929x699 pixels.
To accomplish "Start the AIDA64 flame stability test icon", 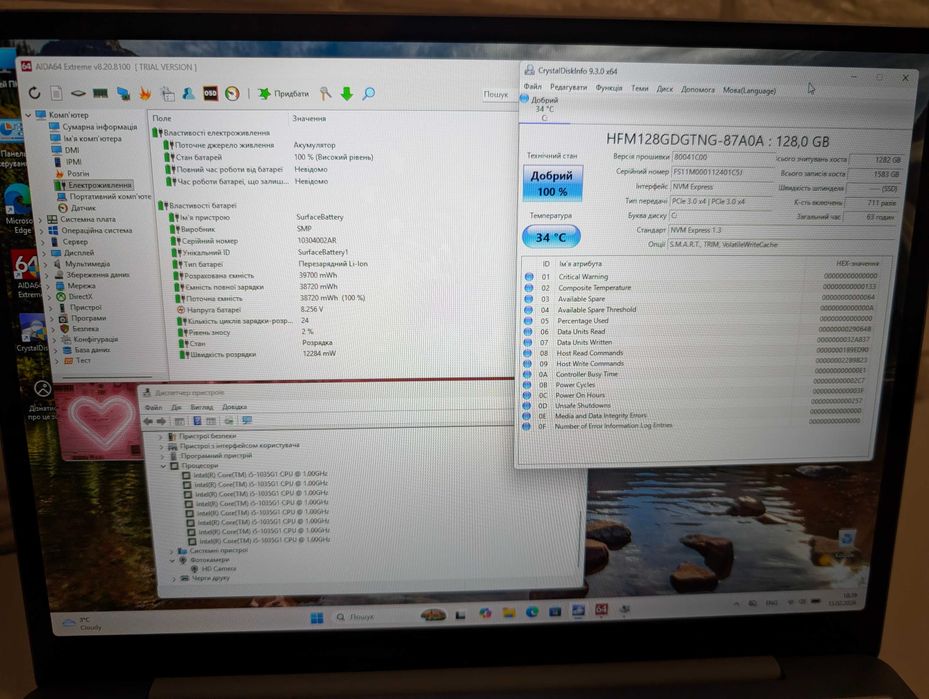I will pyautogui.click(x=145, y=93).
